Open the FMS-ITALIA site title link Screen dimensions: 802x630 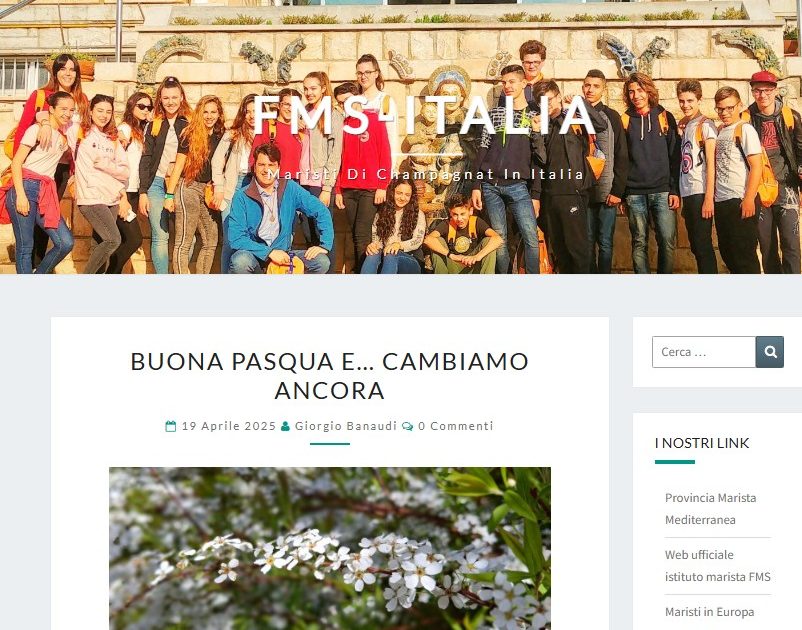point(424,116)
